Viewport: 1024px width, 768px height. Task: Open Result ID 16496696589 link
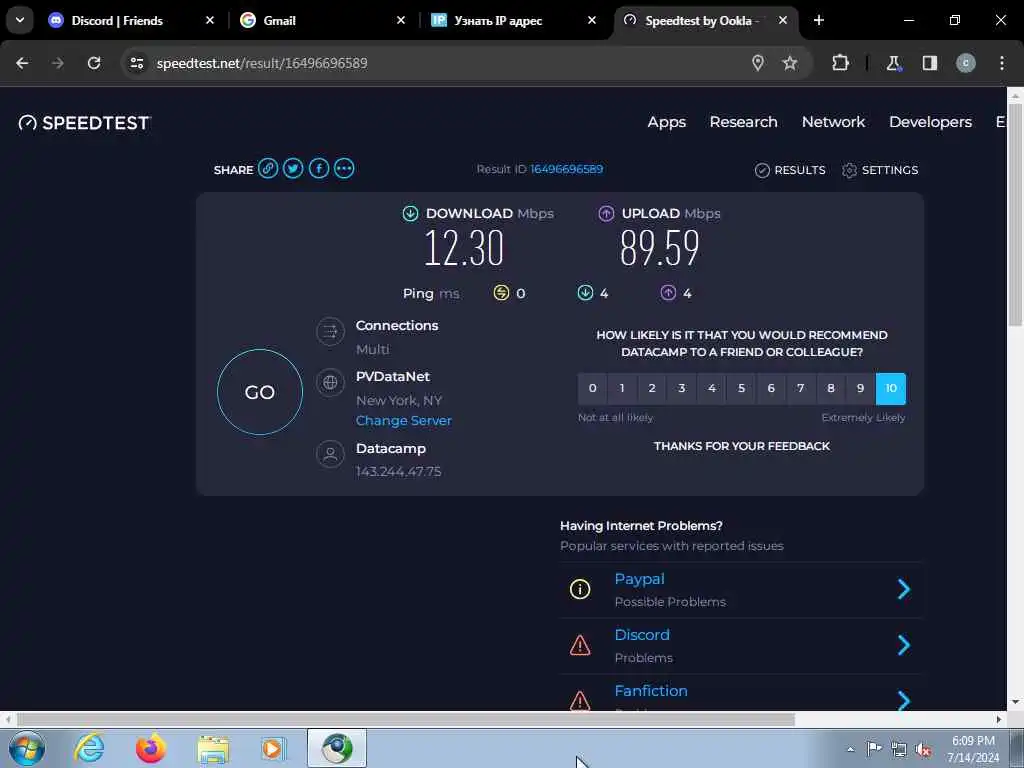[566, 169]
